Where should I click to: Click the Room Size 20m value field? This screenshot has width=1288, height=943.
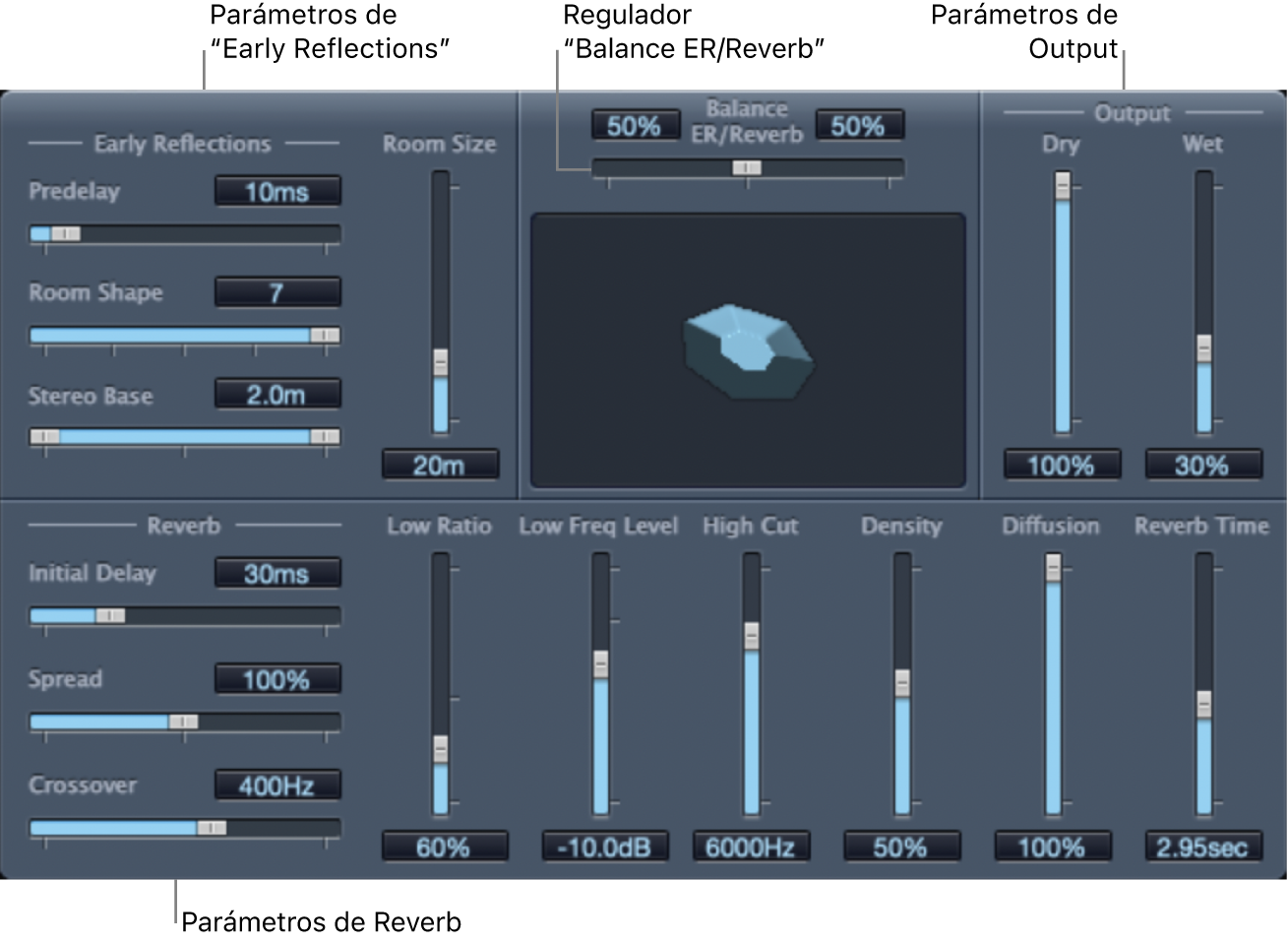pyautogui.click(x=440, y=465)
